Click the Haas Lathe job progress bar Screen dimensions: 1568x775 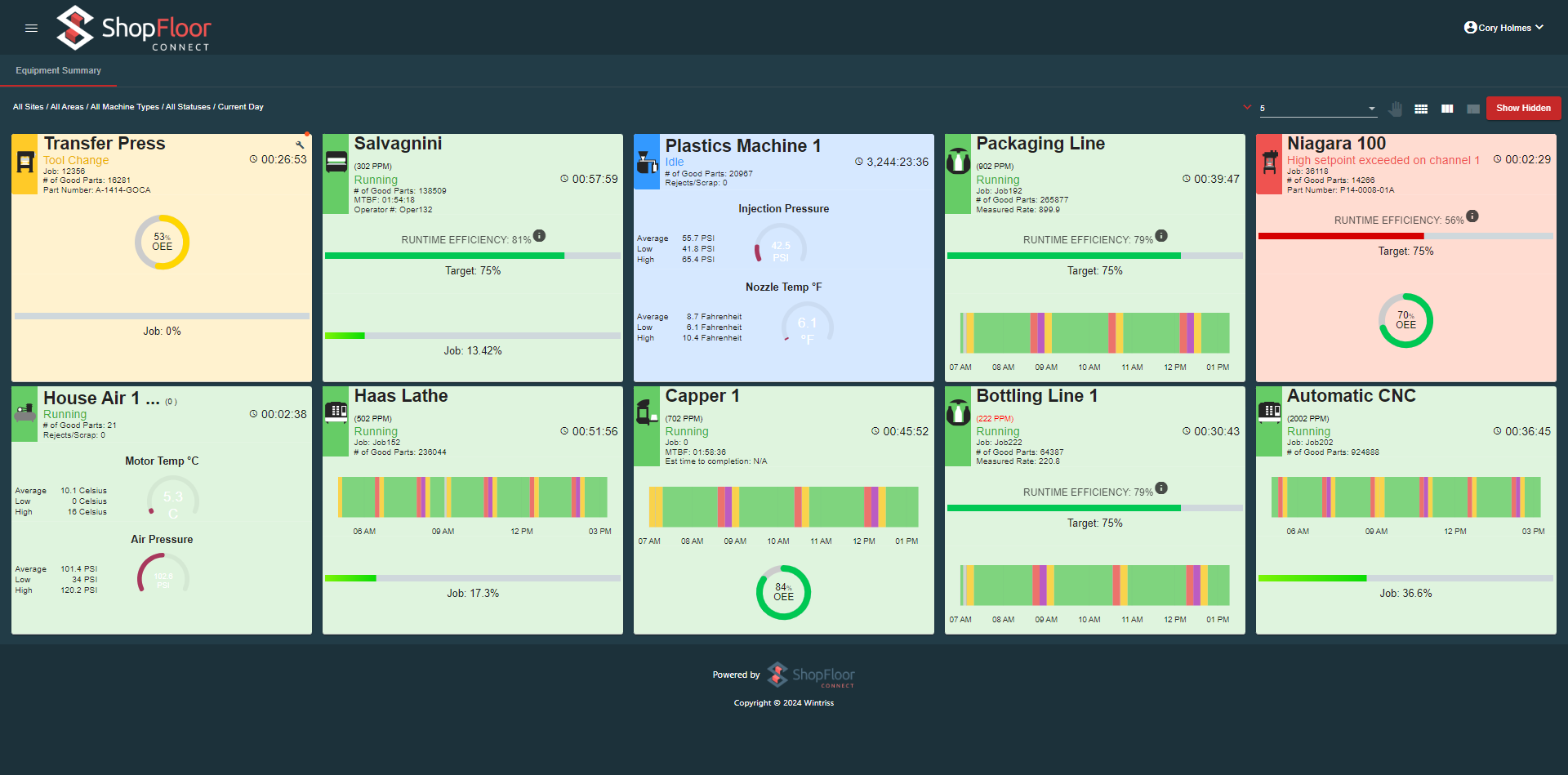[473, 578]
